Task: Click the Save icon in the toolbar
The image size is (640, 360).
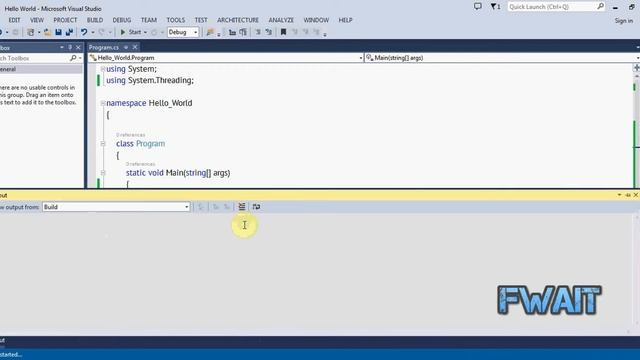Action: click(58, 32)
